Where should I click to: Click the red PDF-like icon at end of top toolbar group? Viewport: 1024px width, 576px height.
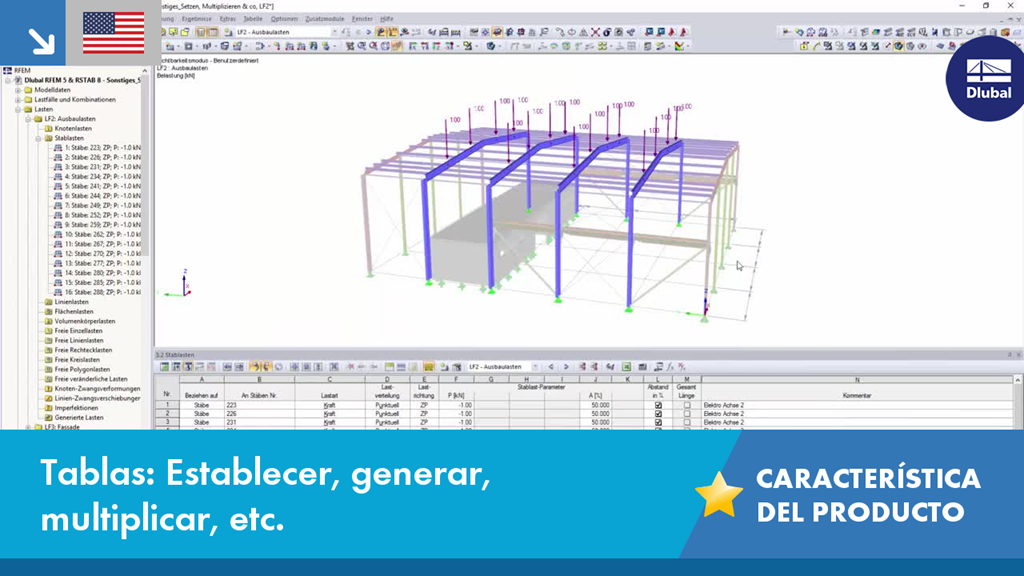[x=684, y=32]
